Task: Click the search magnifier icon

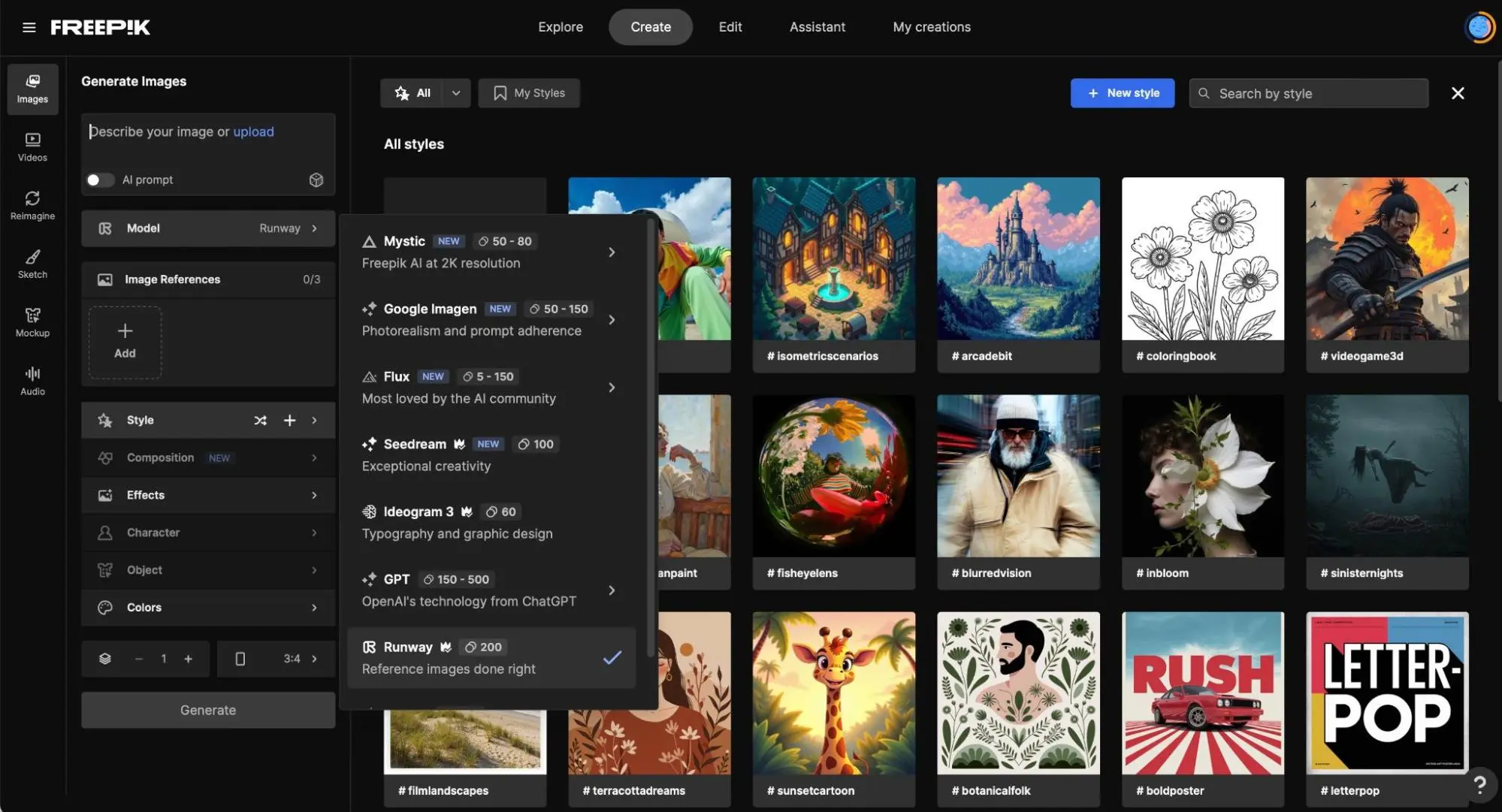Action: (1204, 93)
